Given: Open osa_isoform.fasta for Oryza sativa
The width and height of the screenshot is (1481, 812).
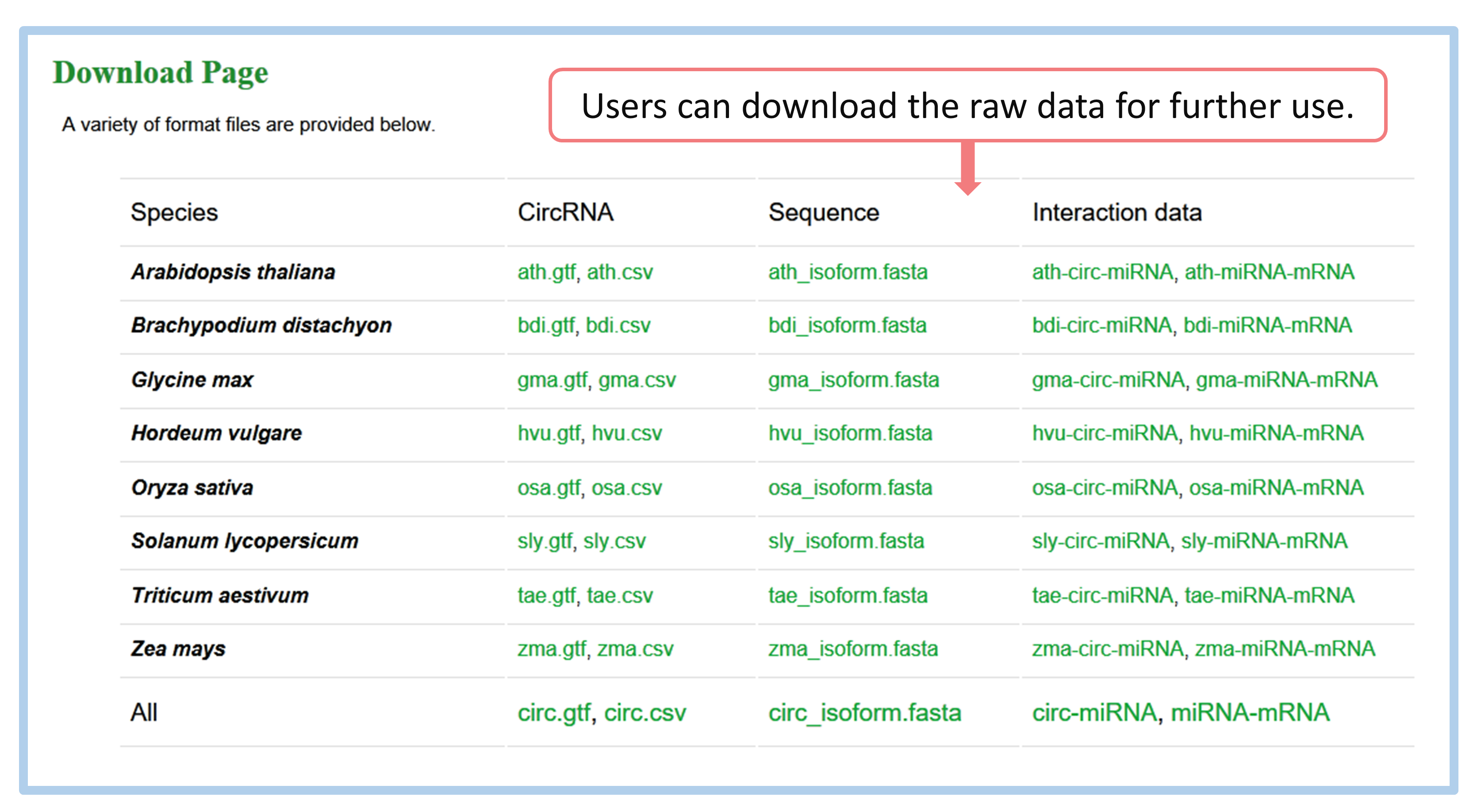Looking at the screenshot, I should (x=850, y=488).
